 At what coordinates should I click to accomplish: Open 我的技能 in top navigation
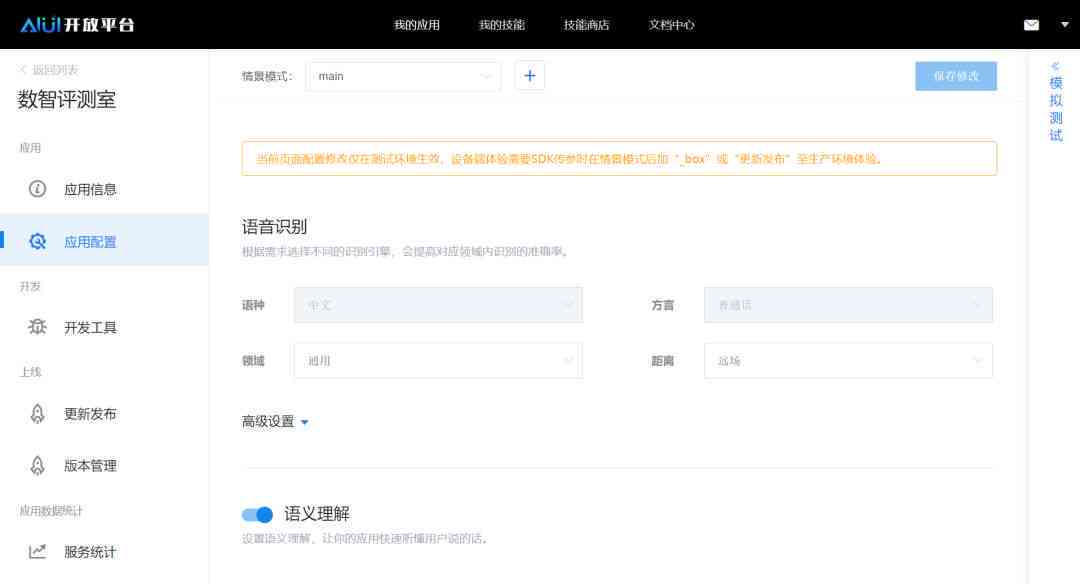pos(501,25)
